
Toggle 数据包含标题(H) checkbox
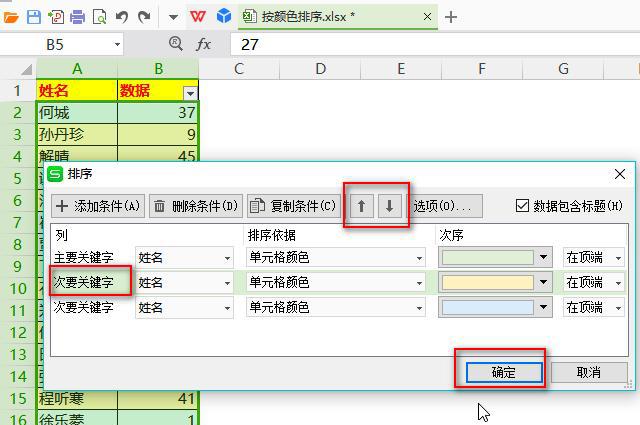coord(522,206)
